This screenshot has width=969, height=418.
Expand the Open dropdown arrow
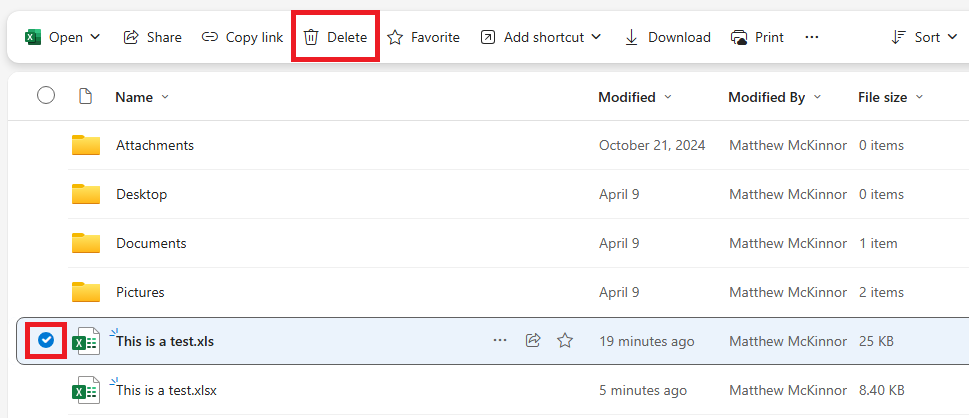tap(96, 37)
